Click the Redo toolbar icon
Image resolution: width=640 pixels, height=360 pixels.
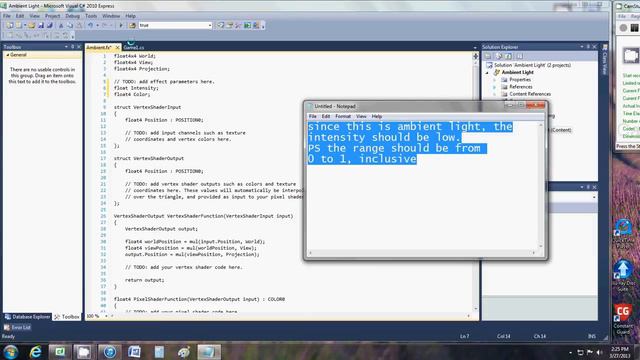[104, 25]
